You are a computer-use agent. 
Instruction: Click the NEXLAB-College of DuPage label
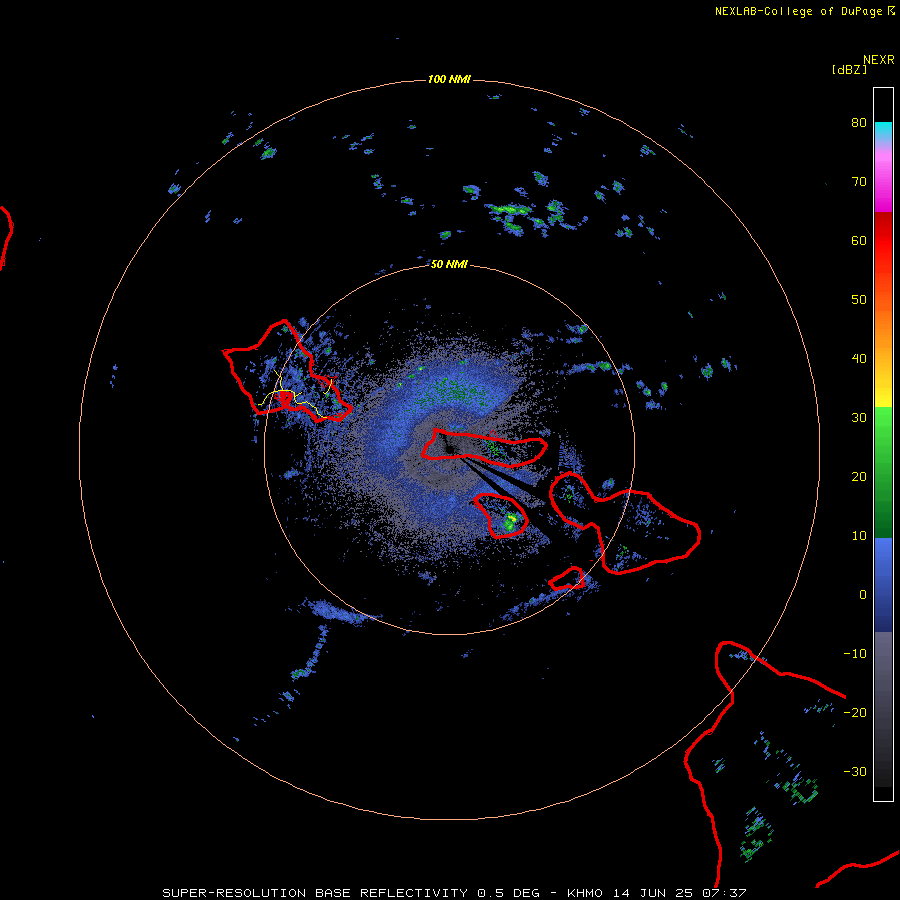pos(798,11)
